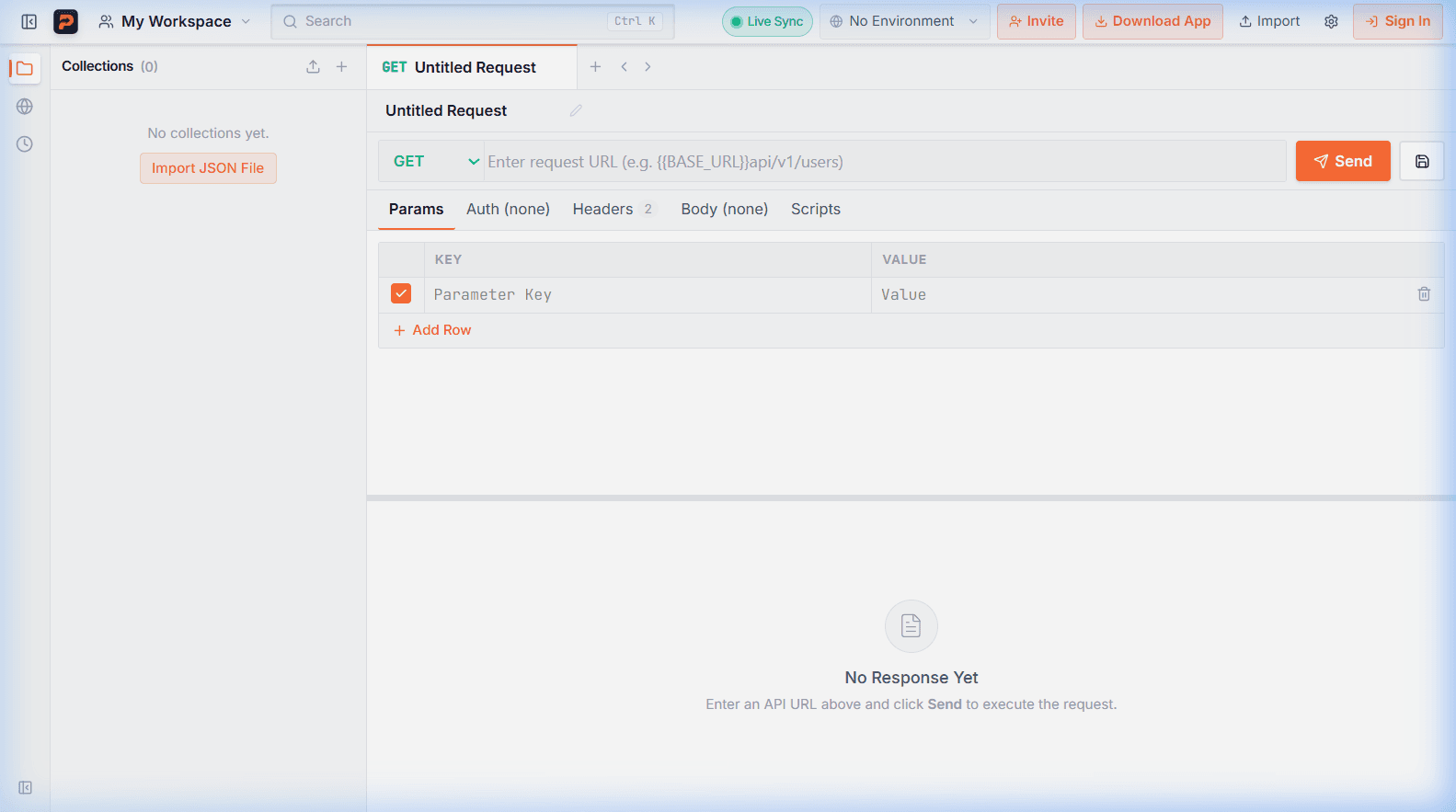Click the request URL input field
This screenshot has height=812, width=1456.
pyautogui.click(x=885, y=162)
